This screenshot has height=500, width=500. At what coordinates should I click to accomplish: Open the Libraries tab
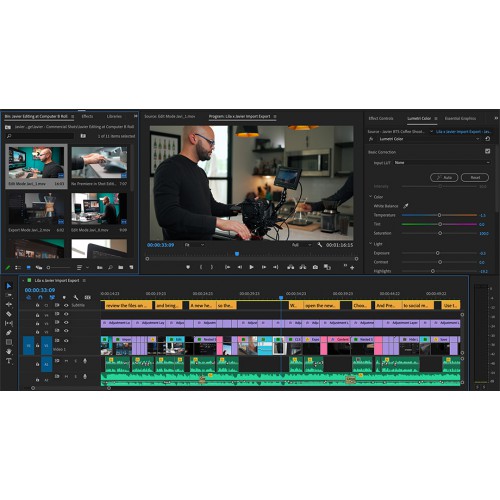point(114,116)
